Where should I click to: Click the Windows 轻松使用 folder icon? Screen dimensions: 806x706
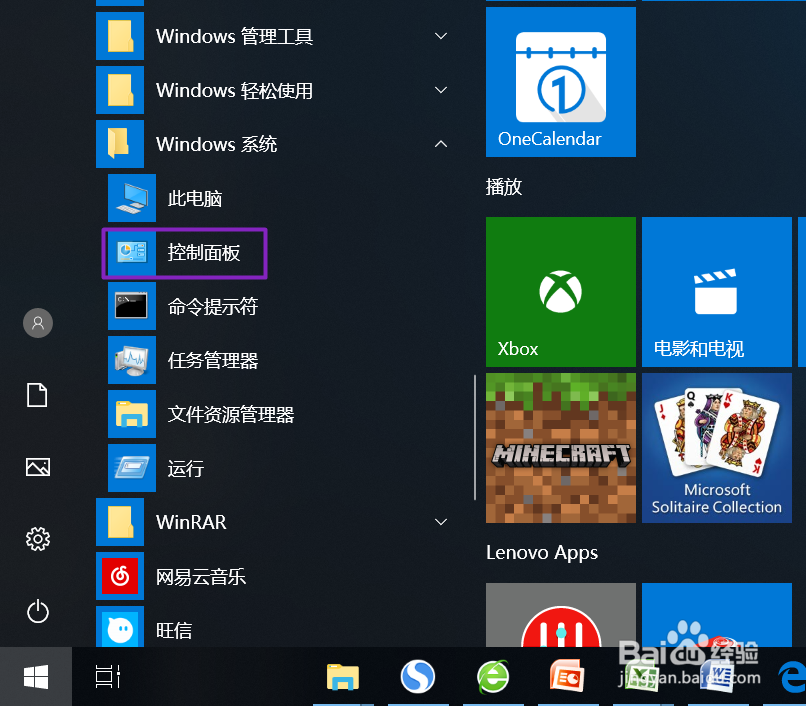coord(120,90)
